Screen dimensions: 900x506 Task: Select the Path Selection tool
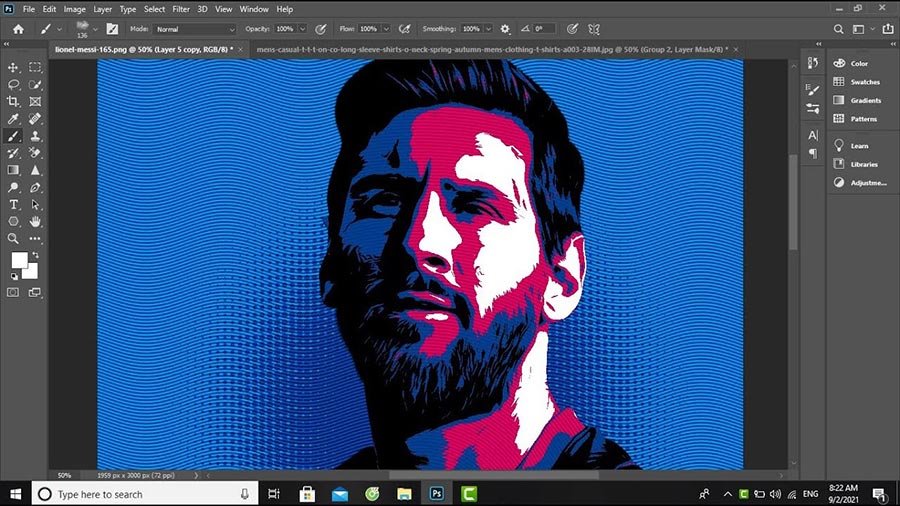coord(35,205)
